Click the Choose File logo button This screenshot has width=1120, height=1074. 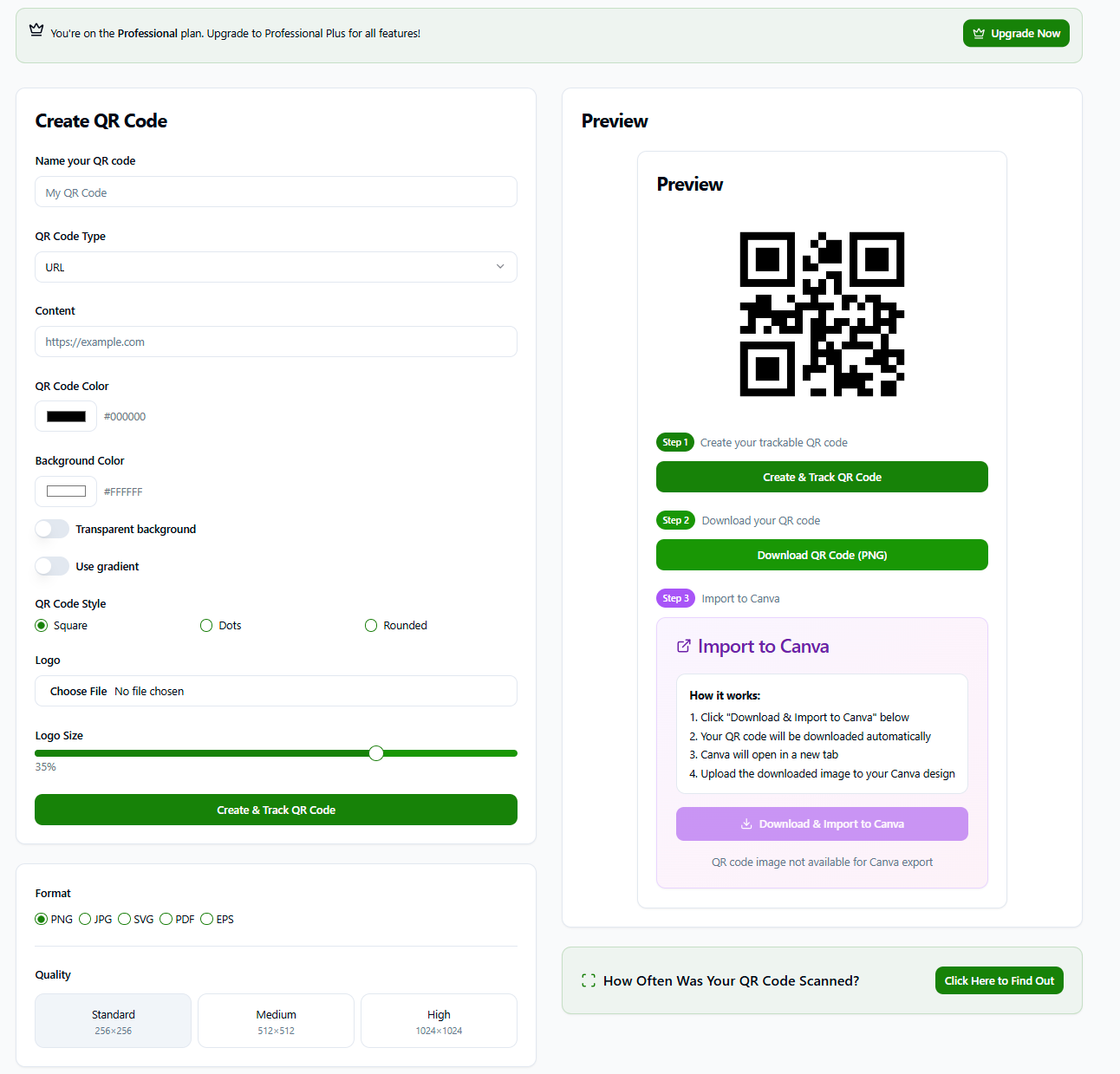point(79,692)
